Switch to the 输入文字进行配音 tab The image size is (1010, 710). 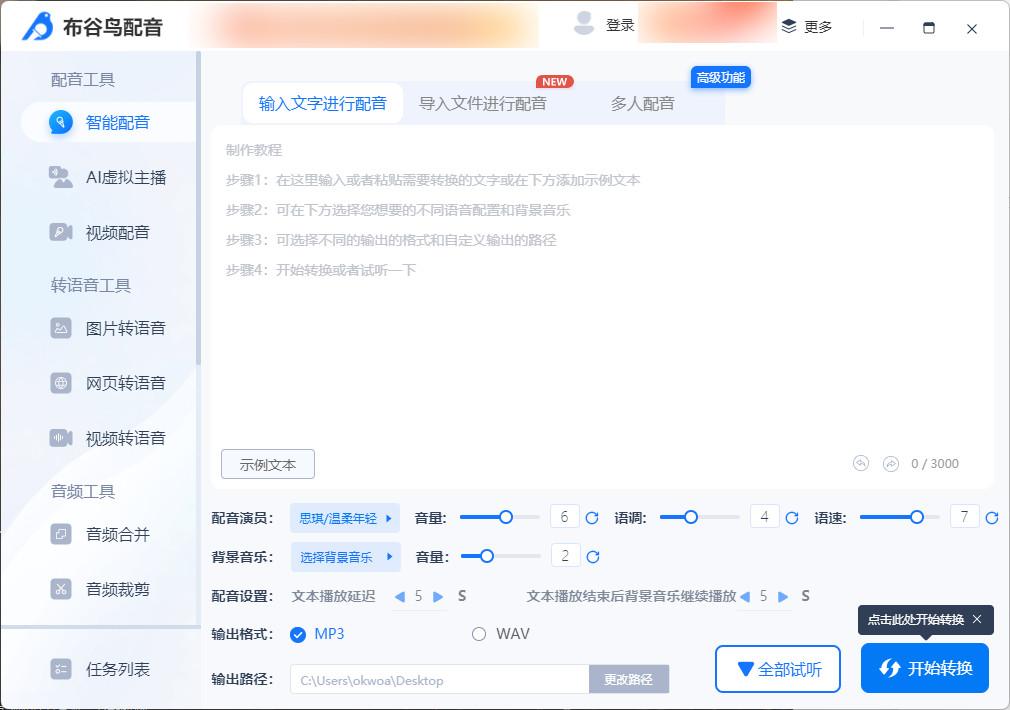click(x=323, y=103)
